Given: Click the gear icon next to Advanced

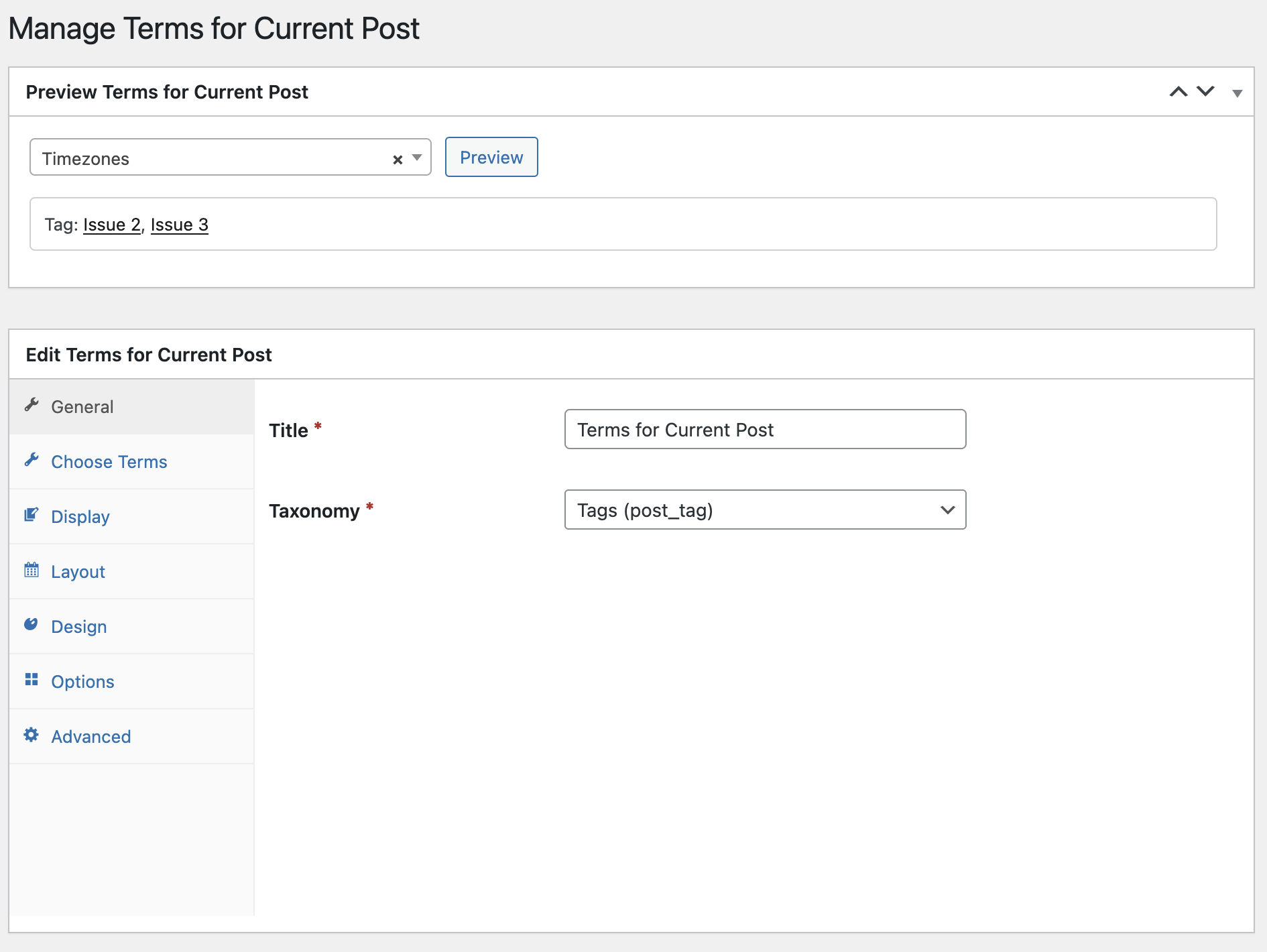Looking at the screenshot, I should click(x=32, y=735).
